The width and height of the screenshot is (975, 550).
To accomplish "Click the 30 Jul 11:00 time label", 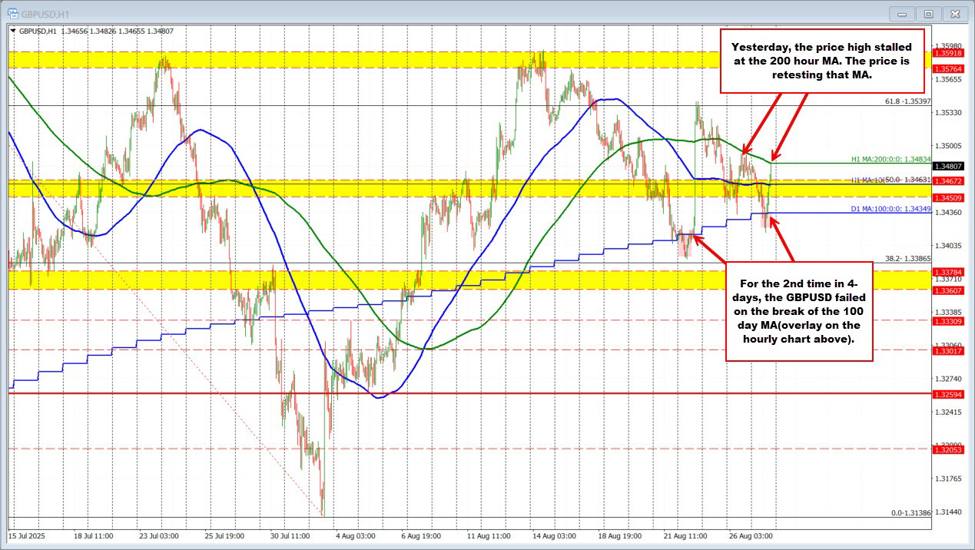I will [290, 535].
